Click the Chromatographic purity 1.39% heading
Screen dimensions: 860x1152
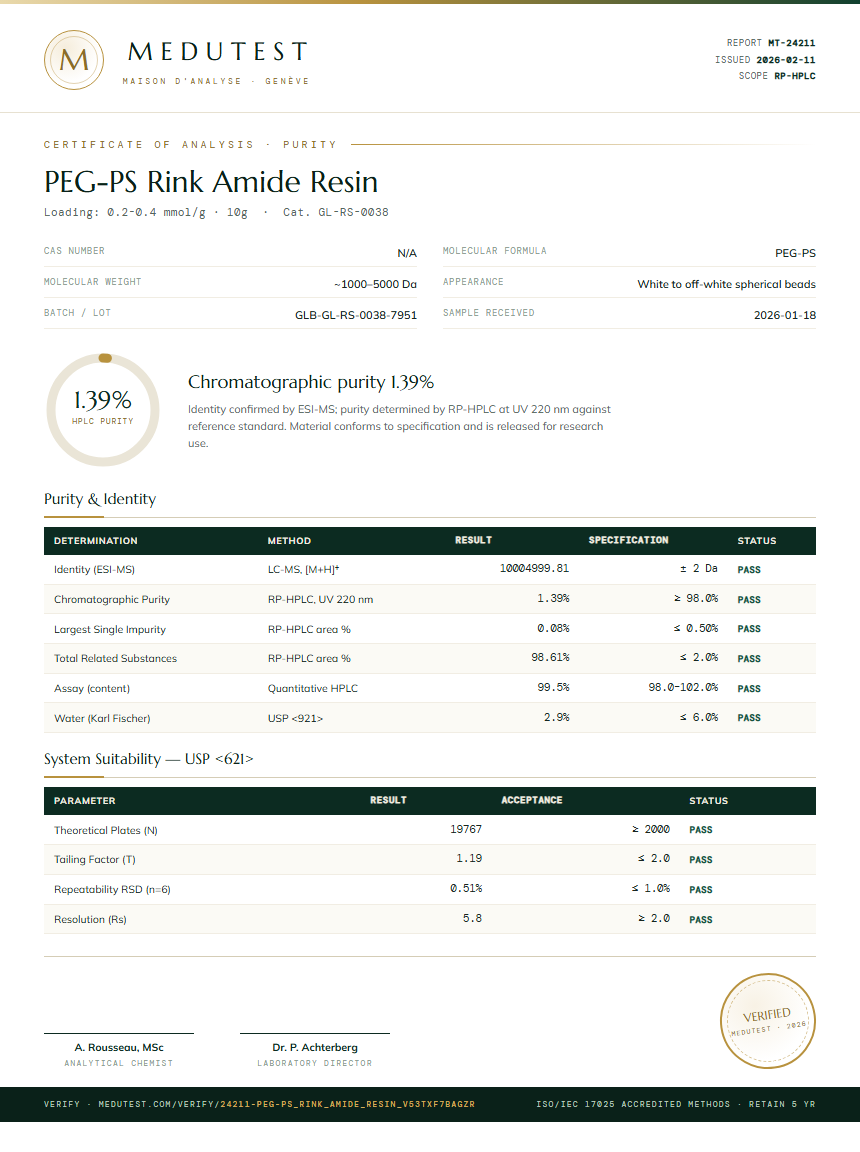coord(311,382)
